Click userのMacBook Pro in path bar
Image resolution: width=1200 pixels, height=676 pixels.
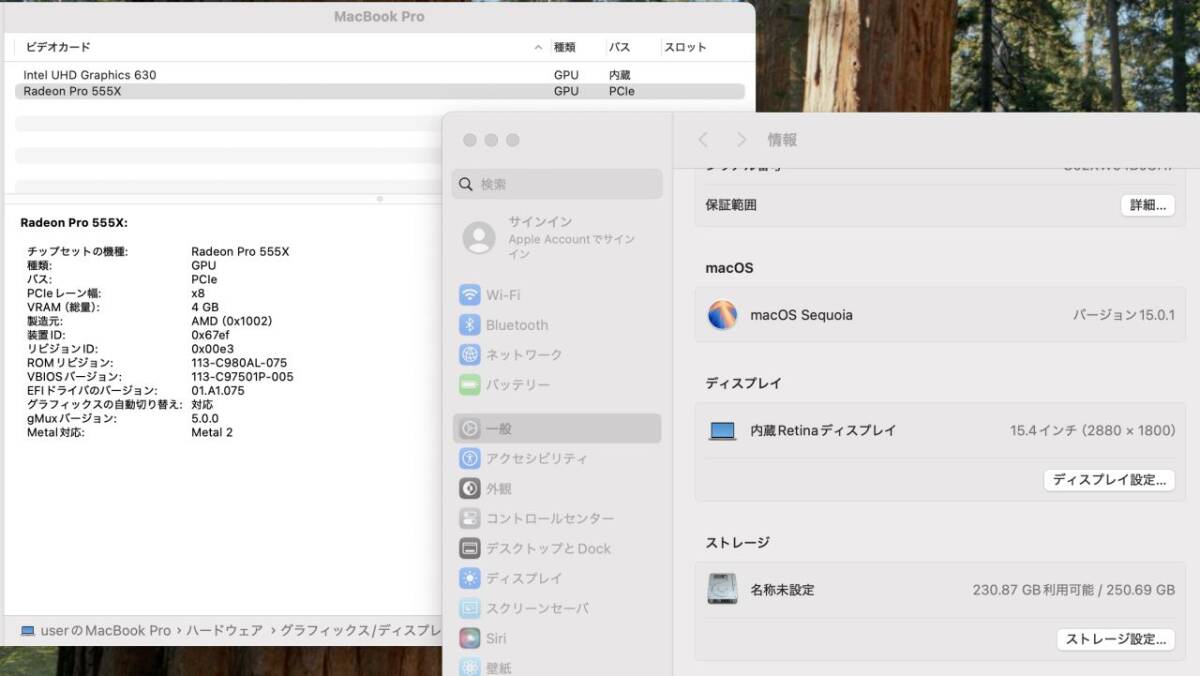tap(106, 631)
